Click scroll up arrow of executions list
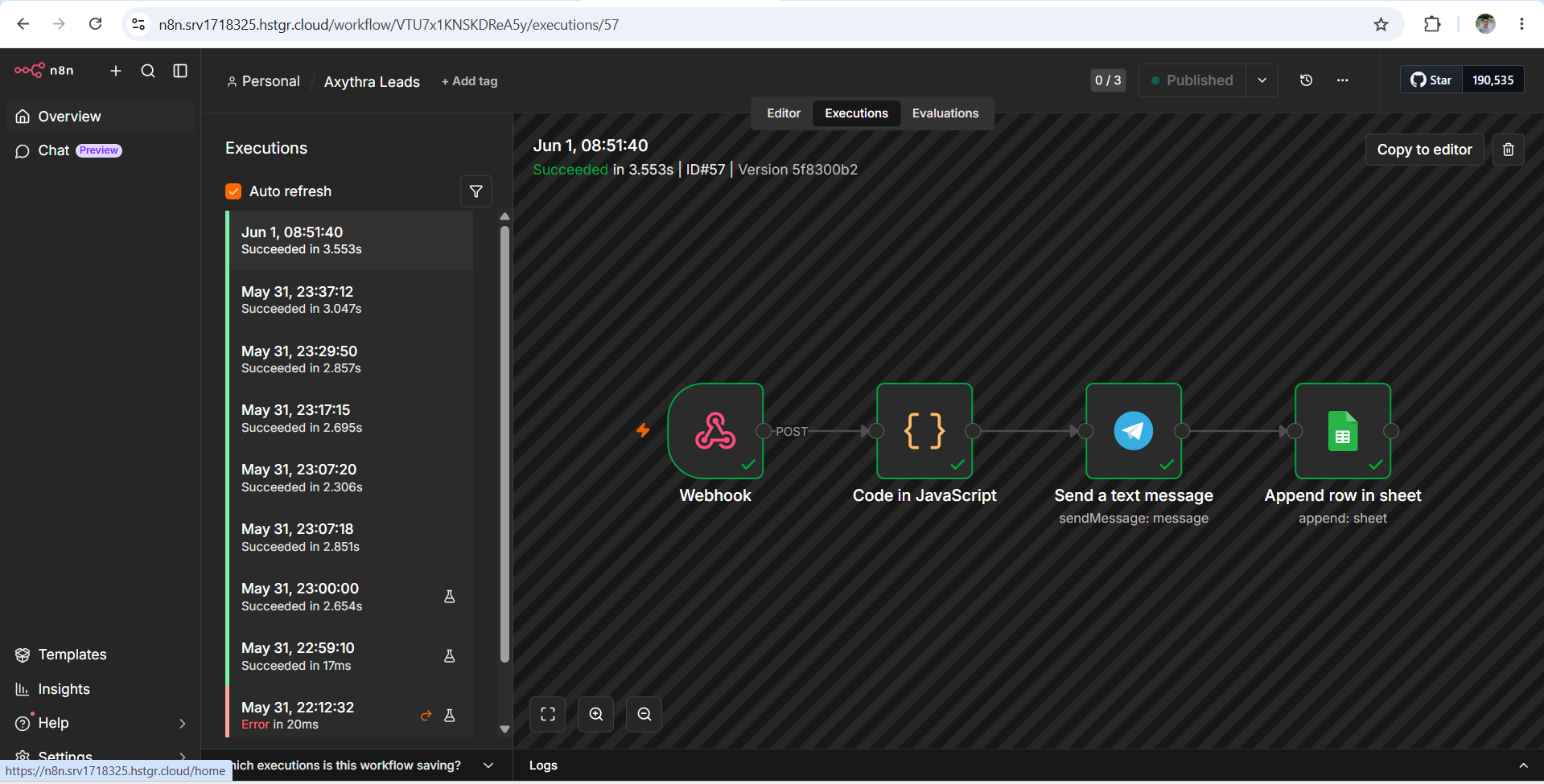This screenshot has width=1544, height=784. [x=505, y=216]
